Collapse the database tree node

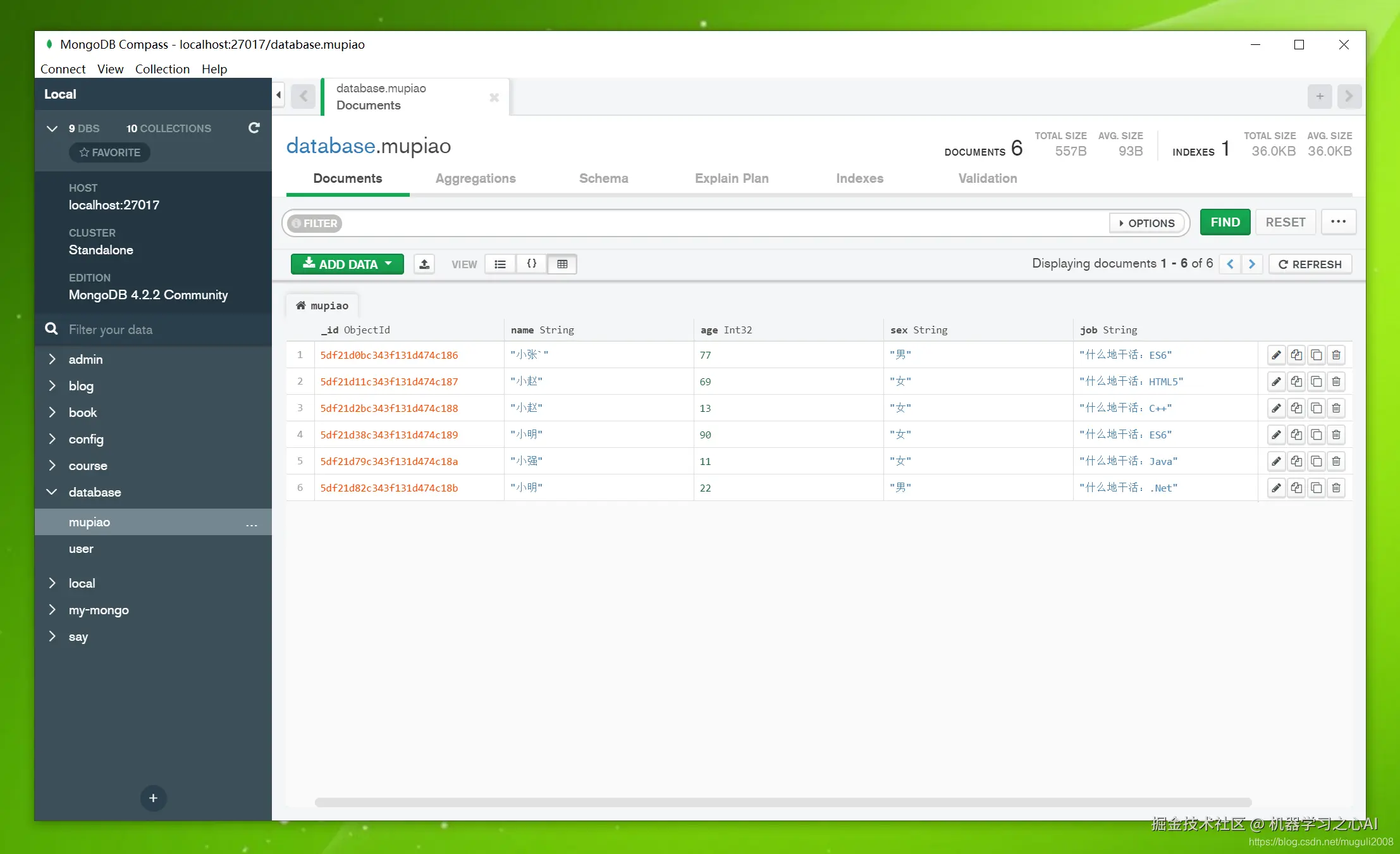click(x=52, y=492)
